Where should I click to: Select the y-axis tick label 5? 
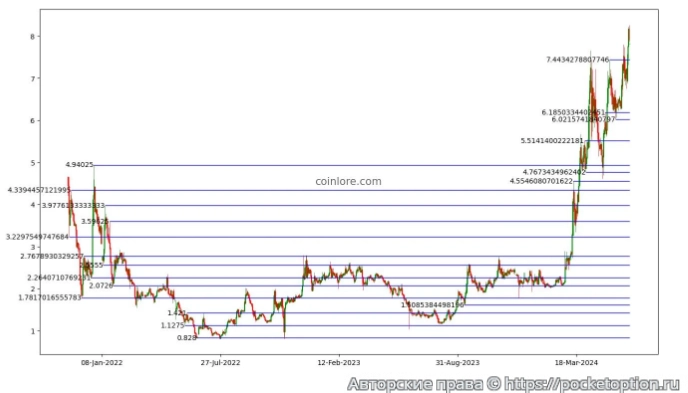[32, 163]
